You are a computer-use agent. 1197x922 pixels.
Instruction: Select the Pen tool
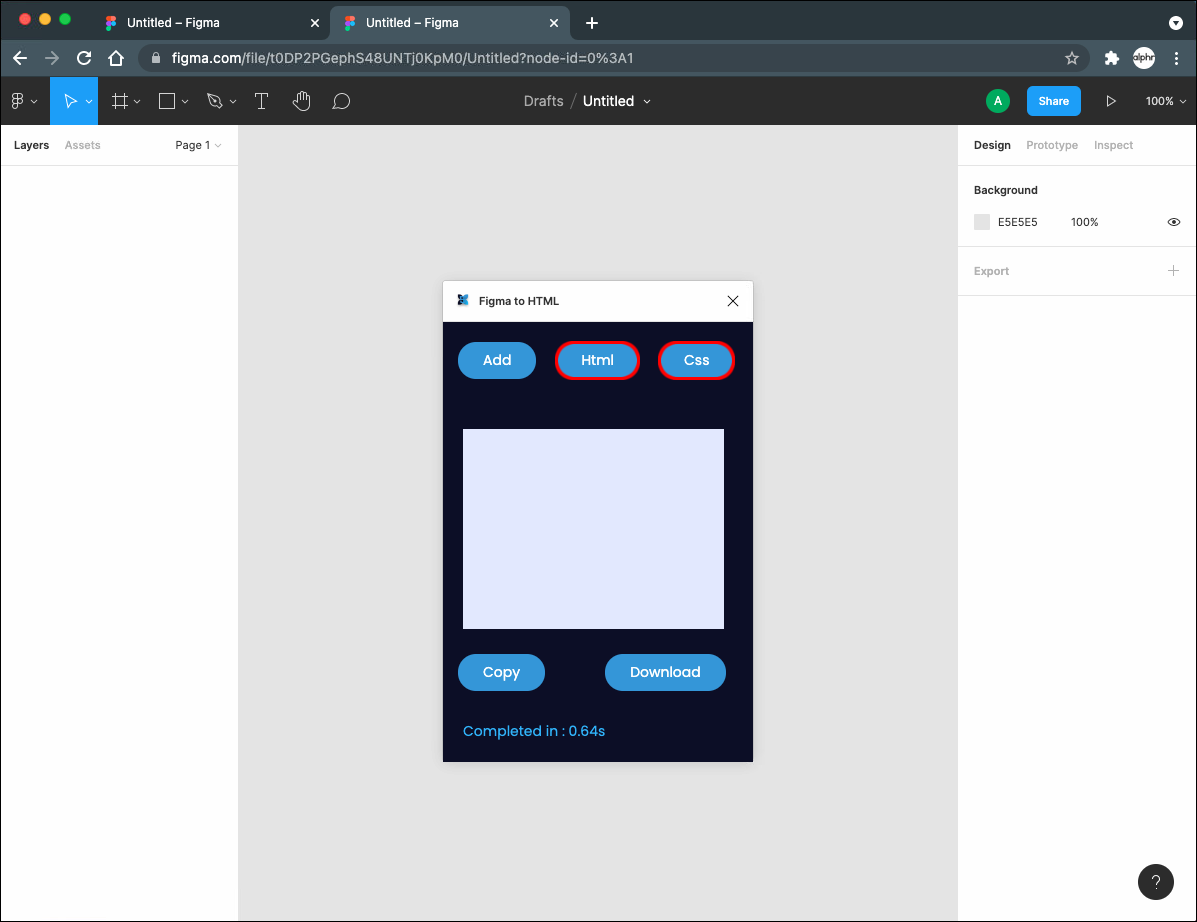(x=214, y=101)
